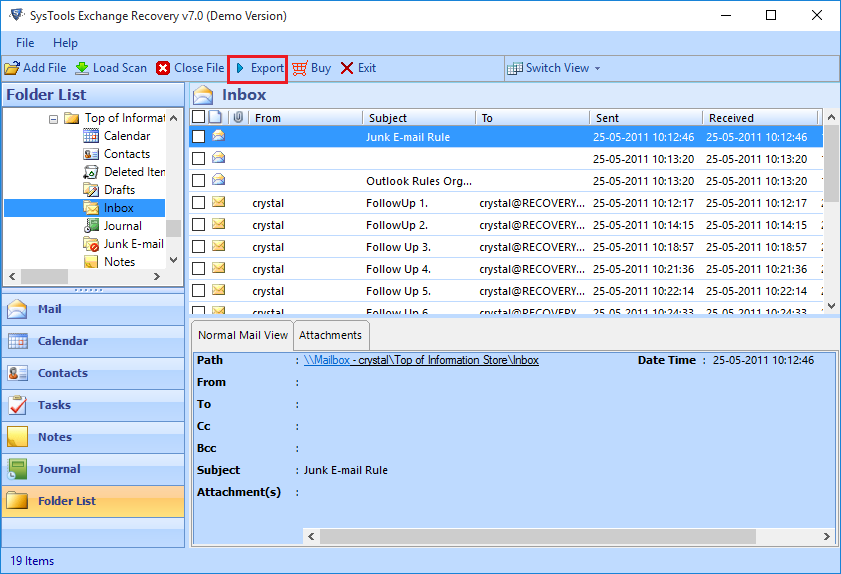The width and height of the screenshot is (841, 574).
Task: Click the attachment paperclip column header
Action: [x=238, y=117]
